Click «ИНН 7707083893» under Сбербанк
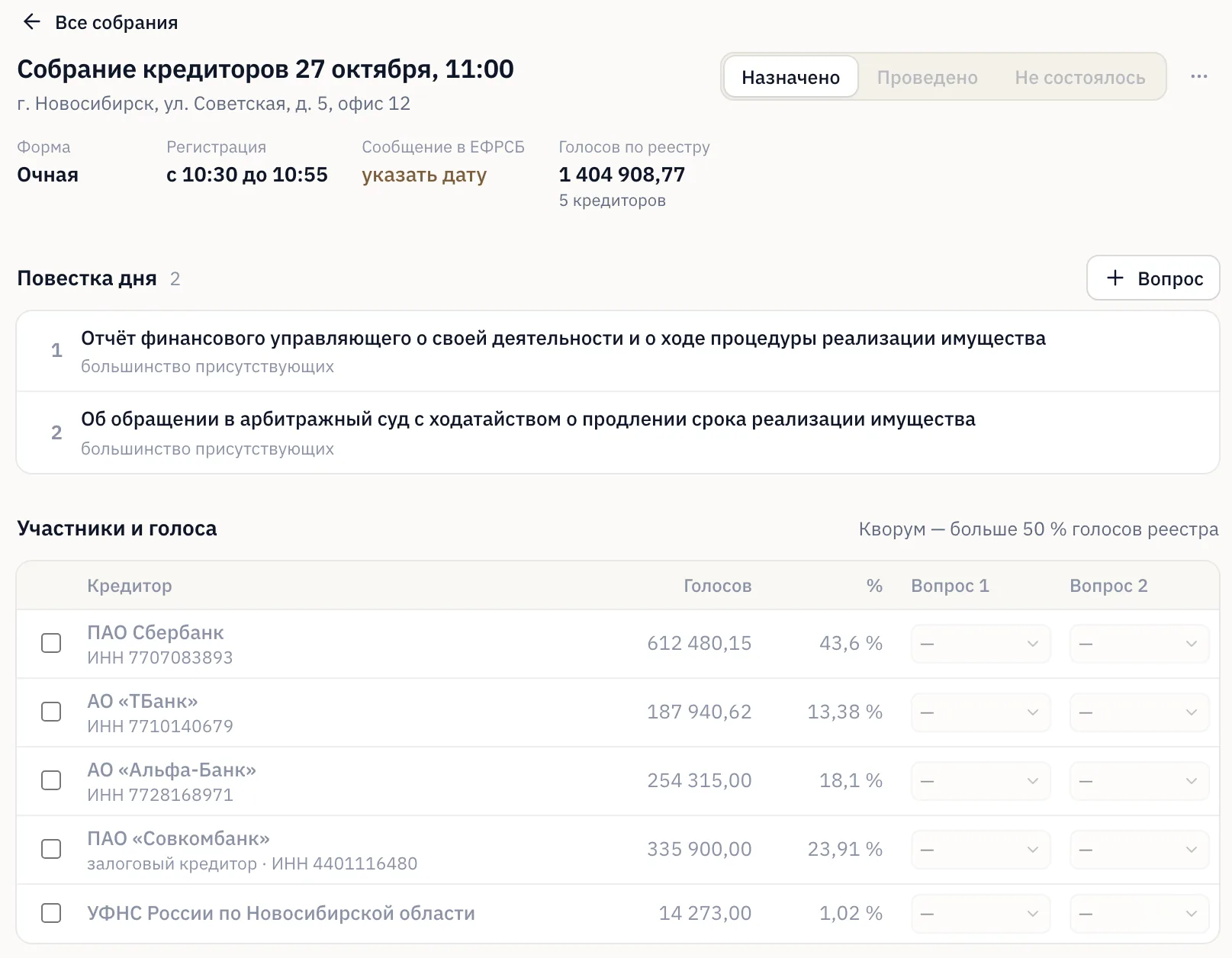 pyautogui.click(x=159, y=657)
